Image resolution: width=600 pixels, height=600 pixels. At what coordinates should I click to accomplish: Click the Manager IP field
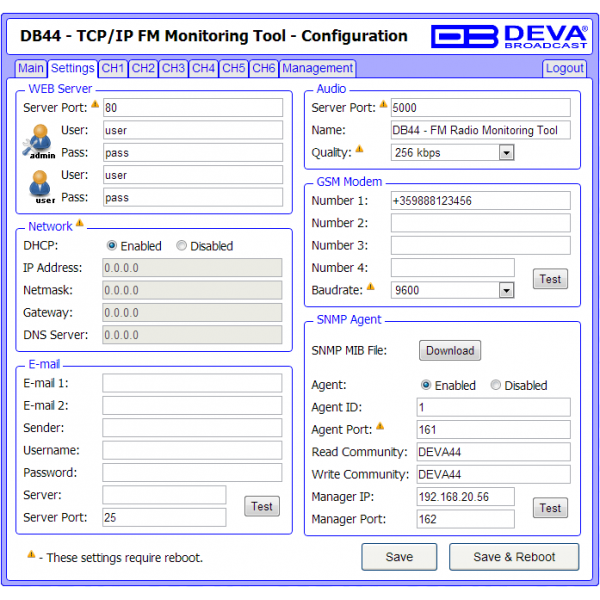(x=466, y=497)
